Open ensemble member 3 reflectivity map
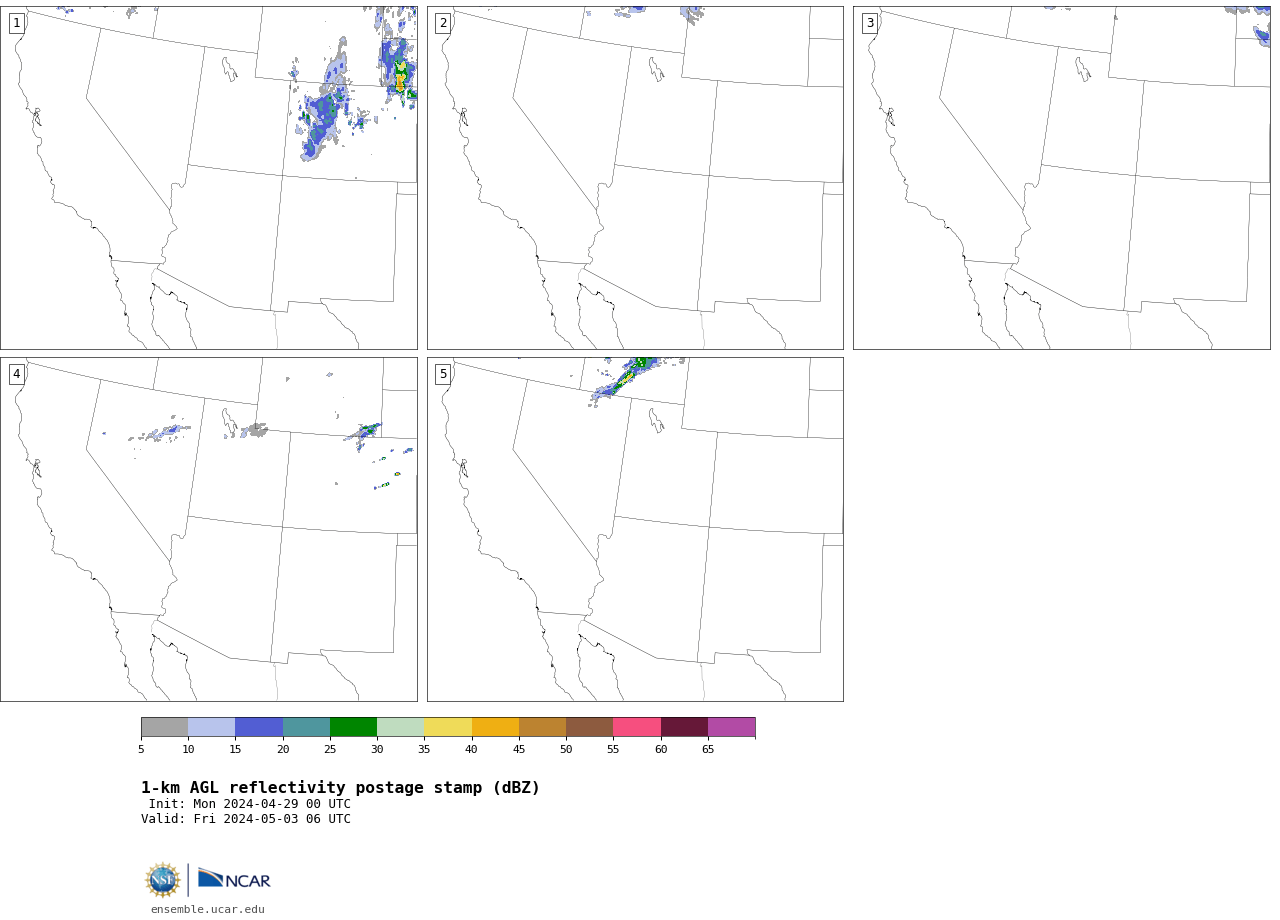 [1062, 178]
